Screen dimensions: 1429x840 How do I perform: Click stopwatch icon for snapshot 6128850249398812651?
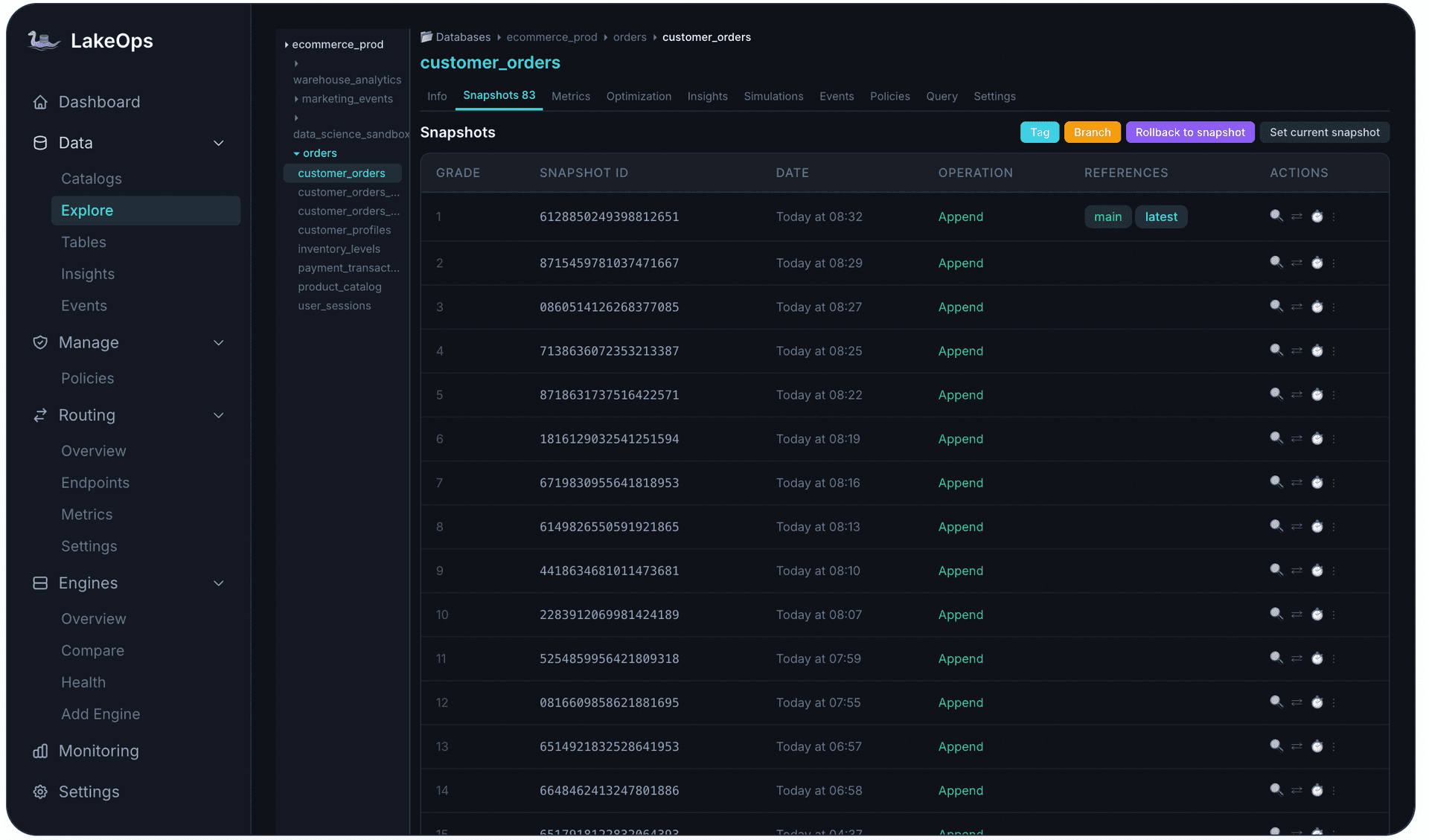click(x=1317, y=217)
